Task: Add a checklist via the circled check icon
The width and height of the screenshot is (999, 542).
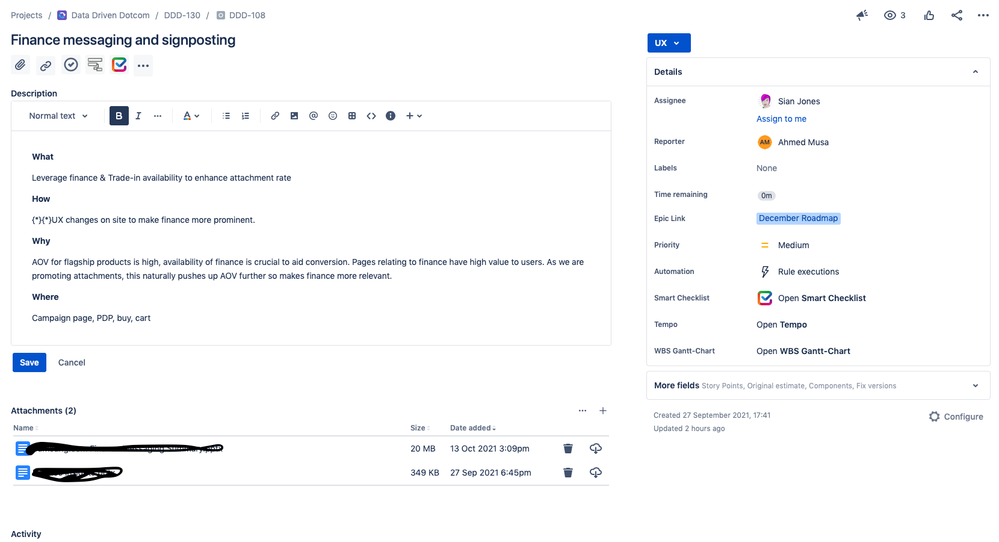Action: point(71,65)
